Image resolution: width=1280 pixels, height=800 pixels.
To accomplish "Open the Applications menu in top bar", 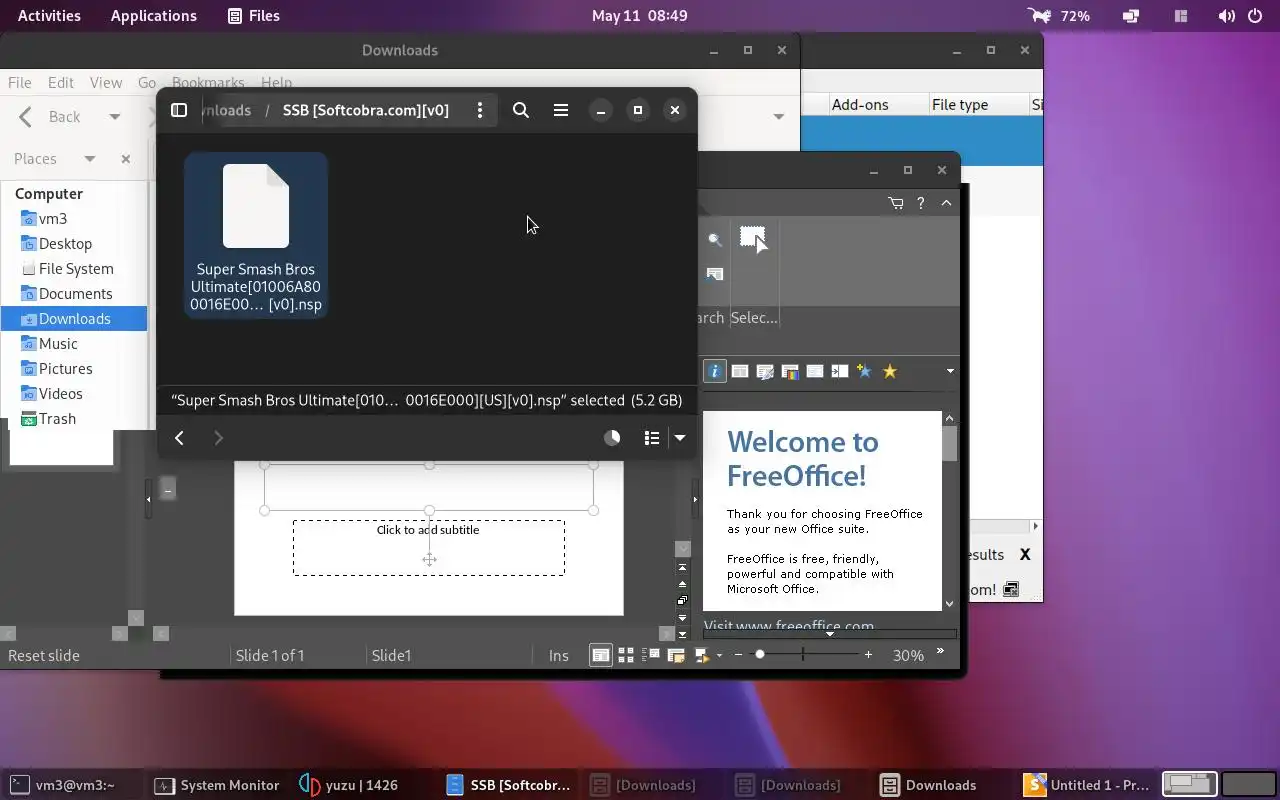I will coord(154,15).
